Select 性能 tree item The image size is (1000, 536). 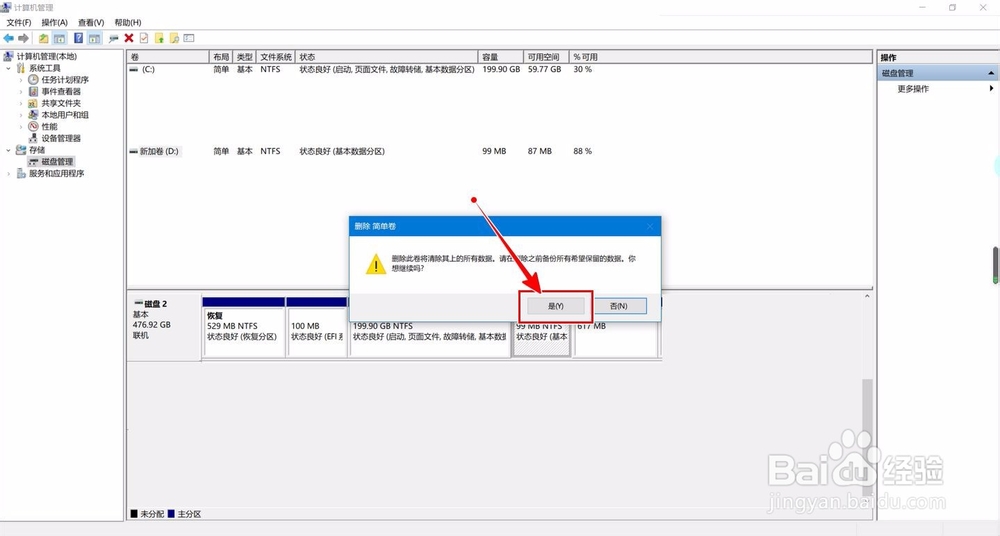point(49,126)
